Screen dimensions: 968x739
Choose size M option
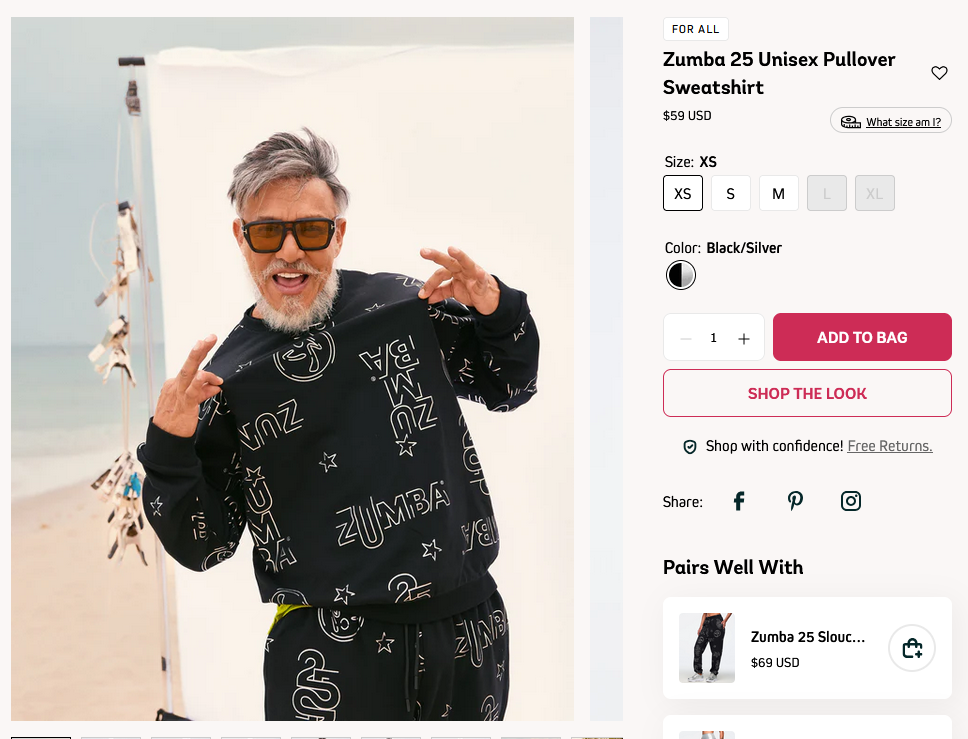coord(779,193)
